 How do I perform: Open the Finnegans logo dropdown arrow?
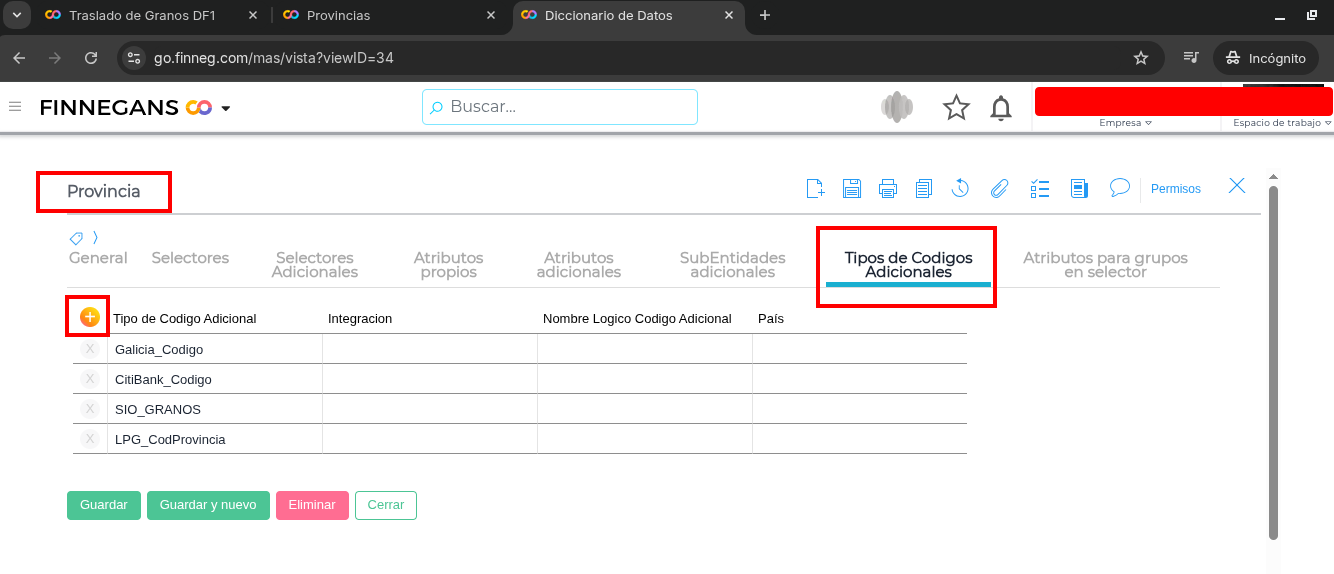pos(226,108)
